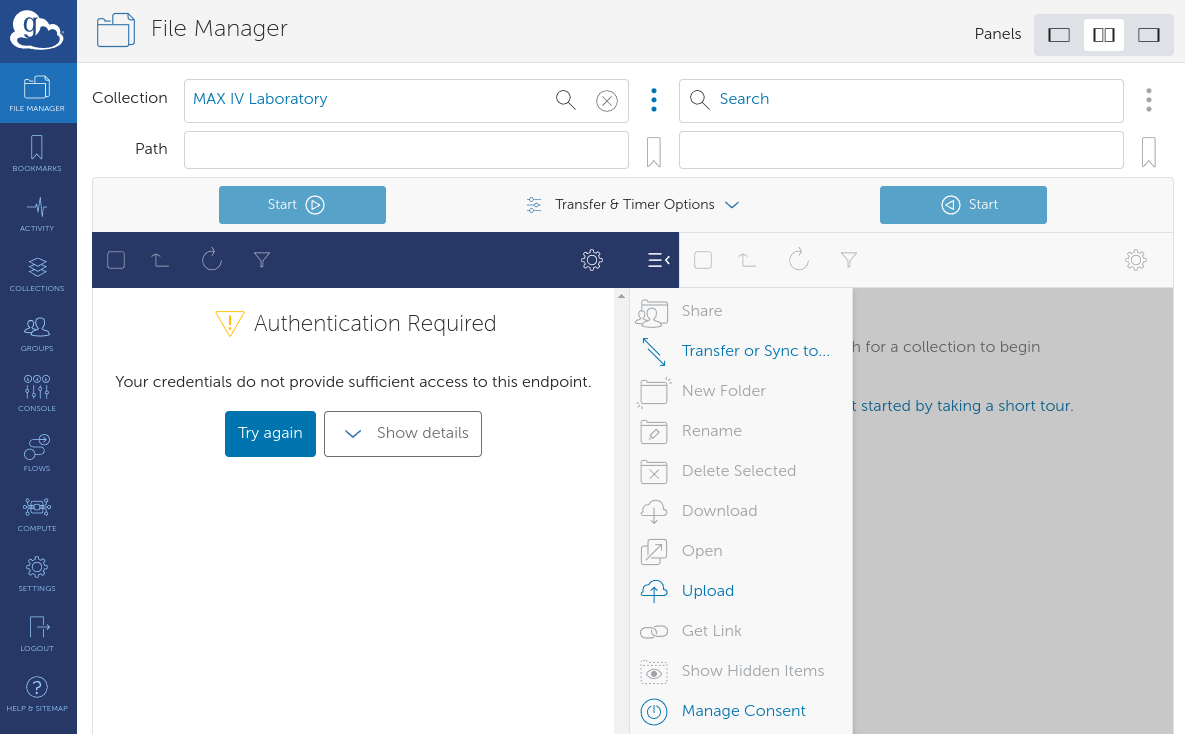1185x734 pixels.
Task: Click the left Start transfer button
Action: 302,205
